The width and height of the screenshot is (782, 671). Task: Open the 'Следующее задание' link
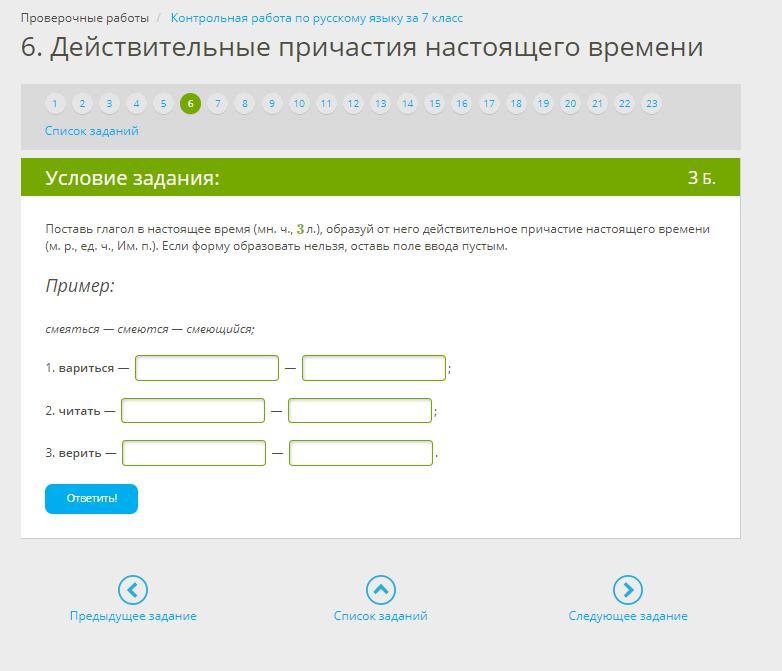click(628, 616)
